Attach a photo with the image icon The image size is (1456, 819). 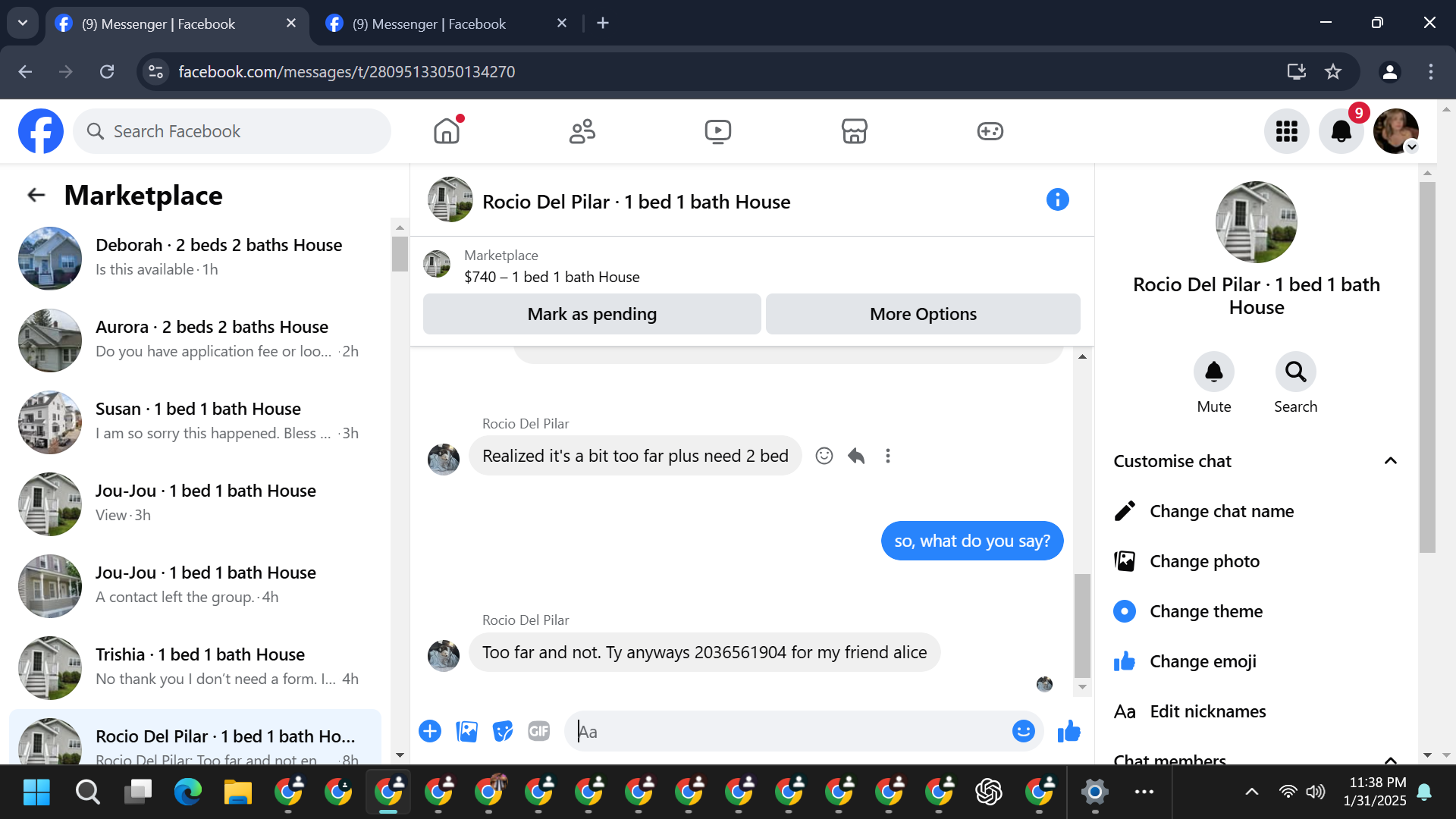[466, 731]
